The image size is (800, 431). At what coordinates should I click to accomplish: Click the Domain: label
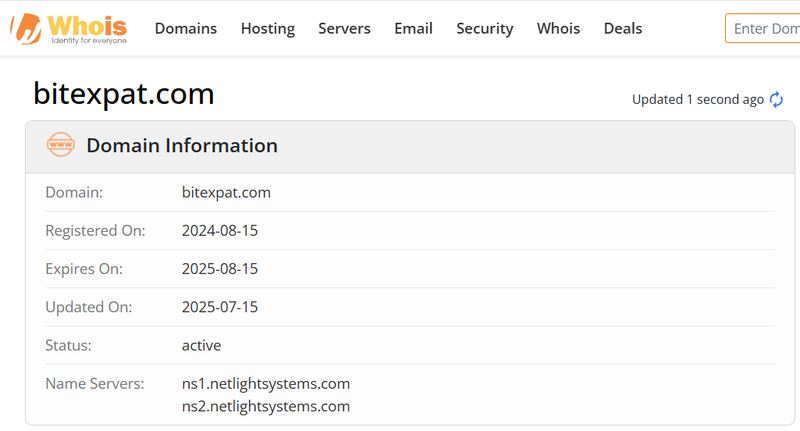[74, 192]
